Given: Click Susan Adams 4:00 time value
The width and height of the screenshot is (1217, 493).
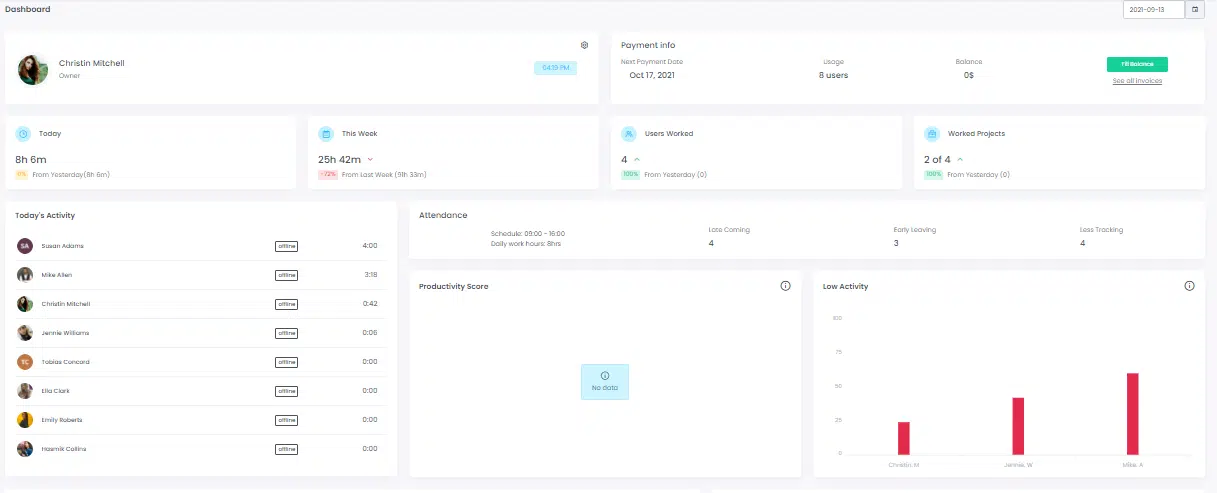Looking at the screenshot, I should [x=370, y=246].
